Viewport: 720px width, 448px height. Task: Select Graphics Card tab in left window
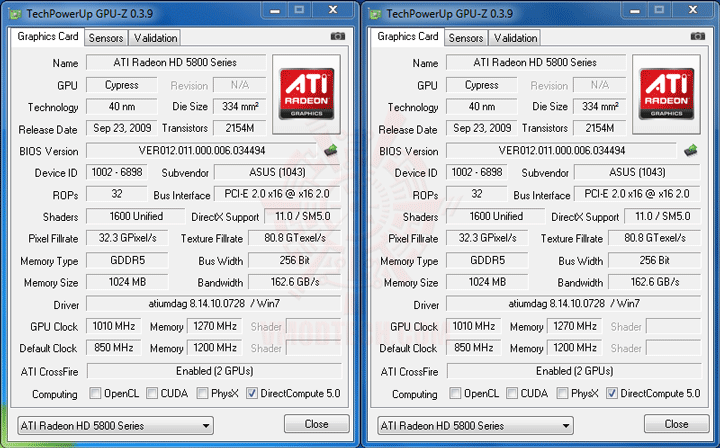point(48,36)
